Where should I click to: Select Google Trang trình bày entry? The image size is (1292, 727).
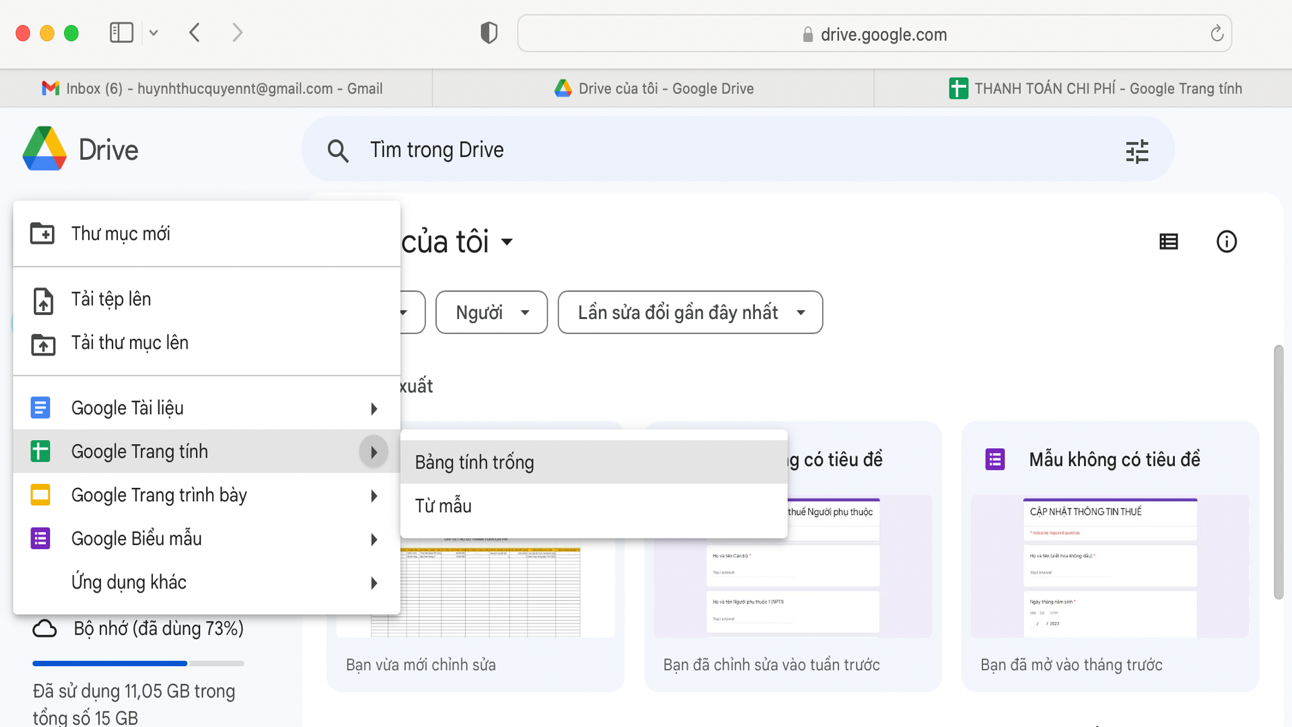207,495
